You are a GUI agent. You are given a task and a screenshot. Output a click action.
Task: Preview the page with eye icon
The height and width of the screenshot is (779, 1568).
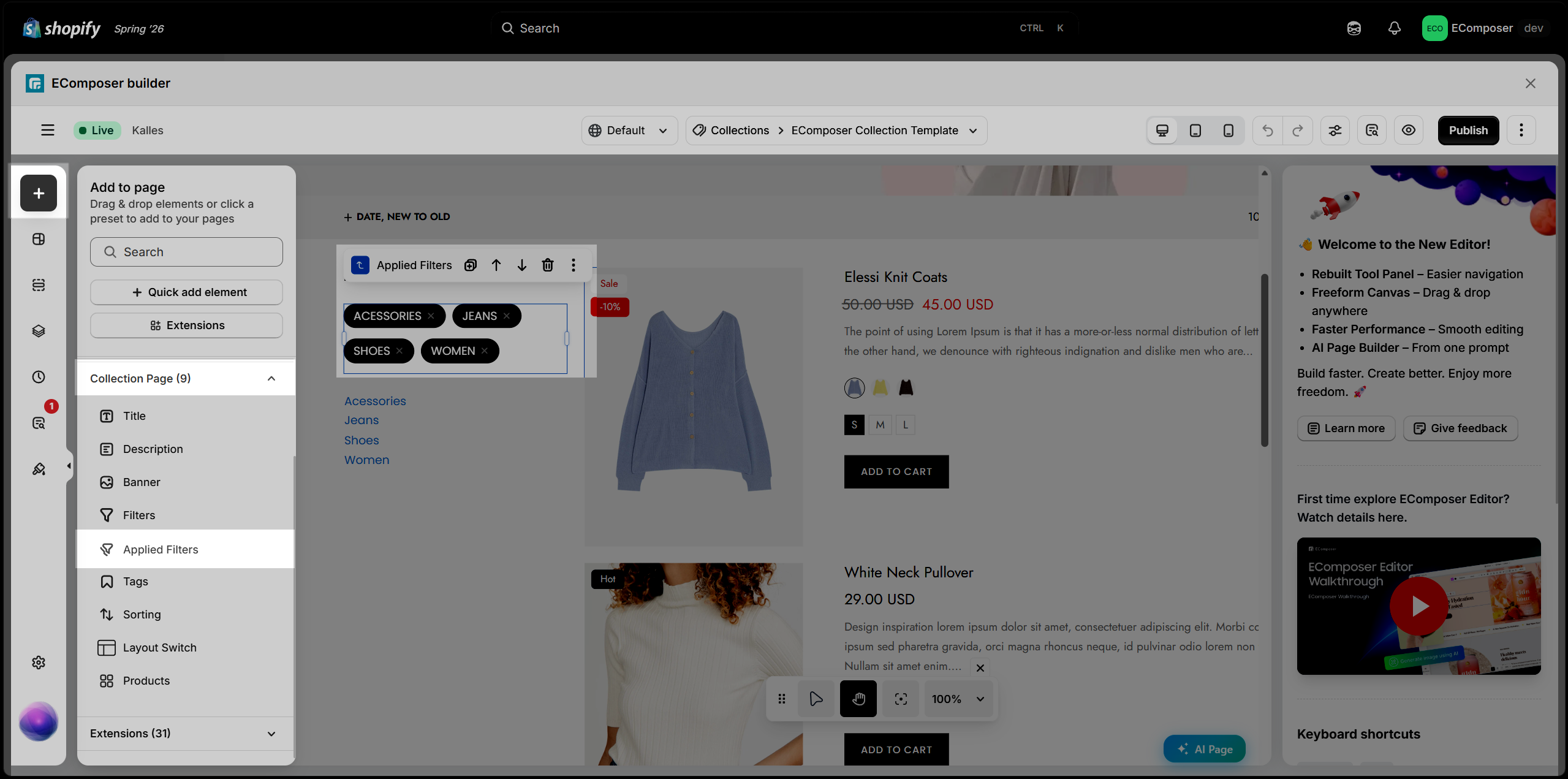1409,130
